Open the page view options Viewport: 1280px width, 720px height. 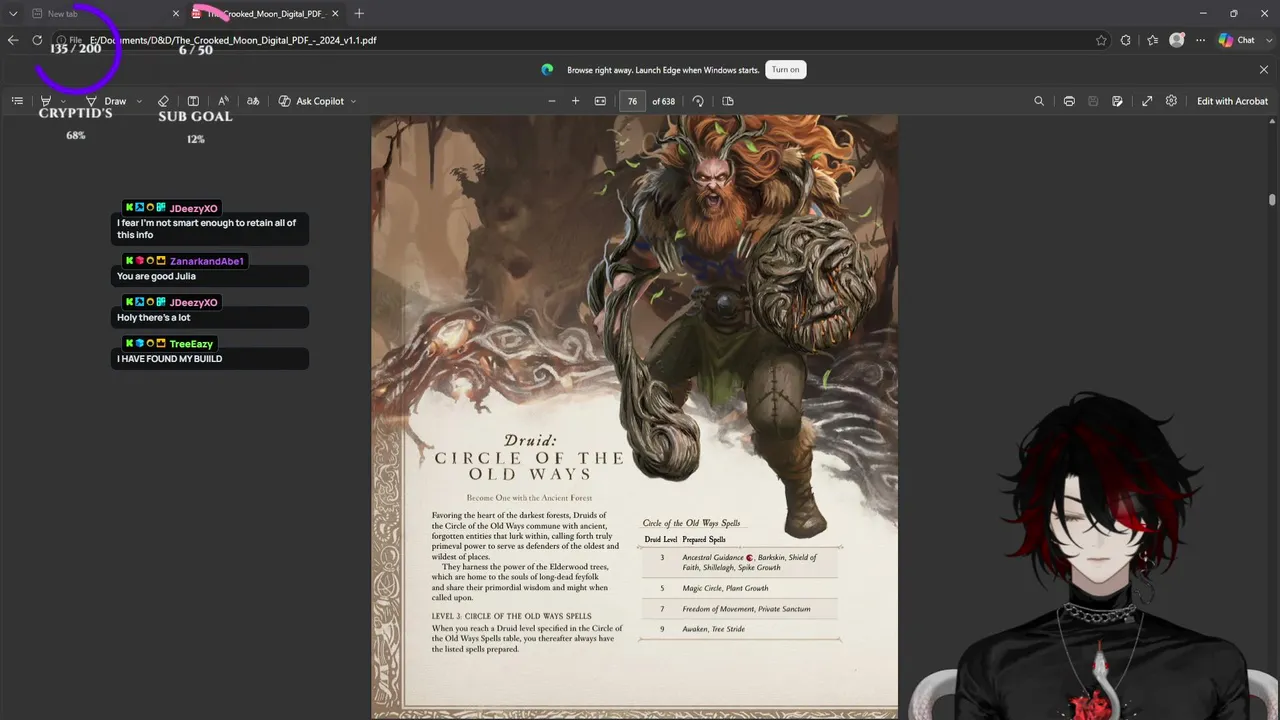click(x=728, y=101)
